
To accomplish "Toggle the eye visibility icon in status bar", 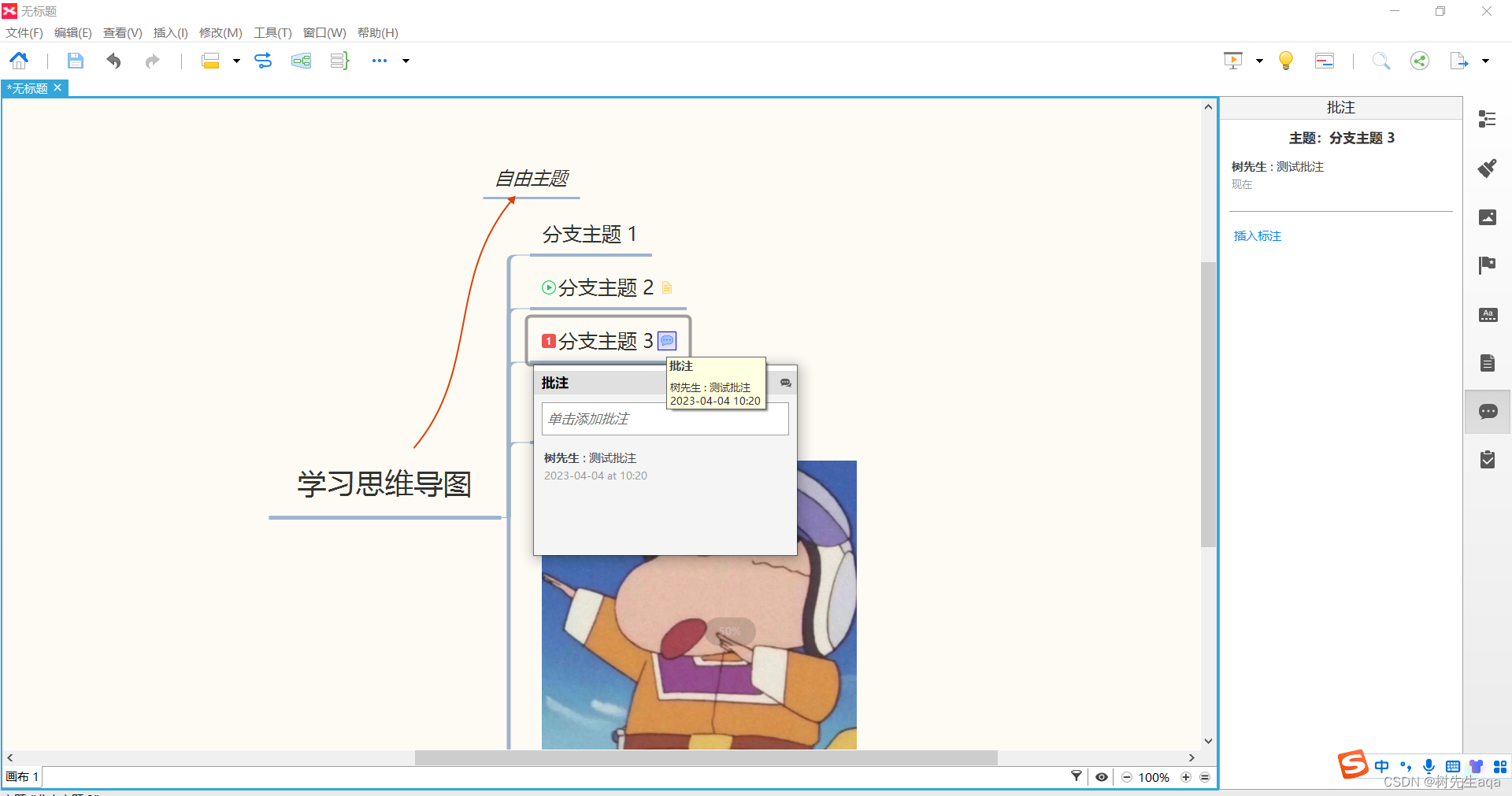I will [x=1102, y=777].
